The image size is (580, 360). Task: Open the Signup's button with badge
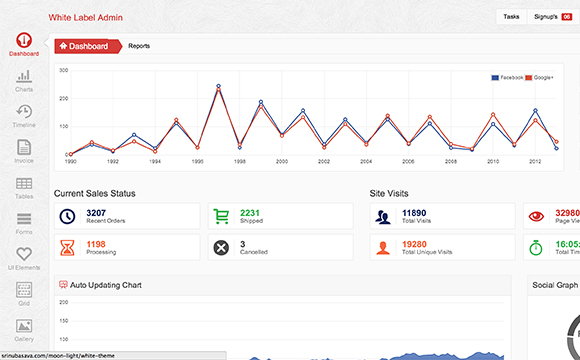coord(553,17)
